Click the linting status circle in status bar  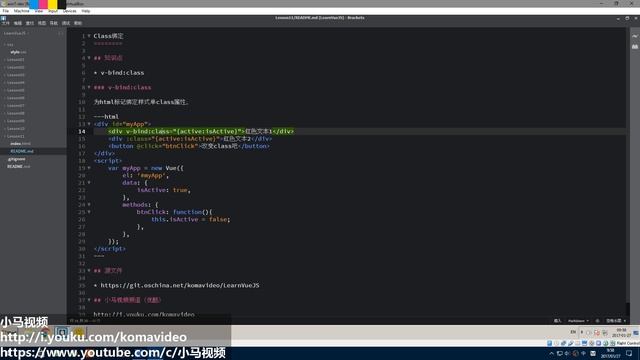598,321
